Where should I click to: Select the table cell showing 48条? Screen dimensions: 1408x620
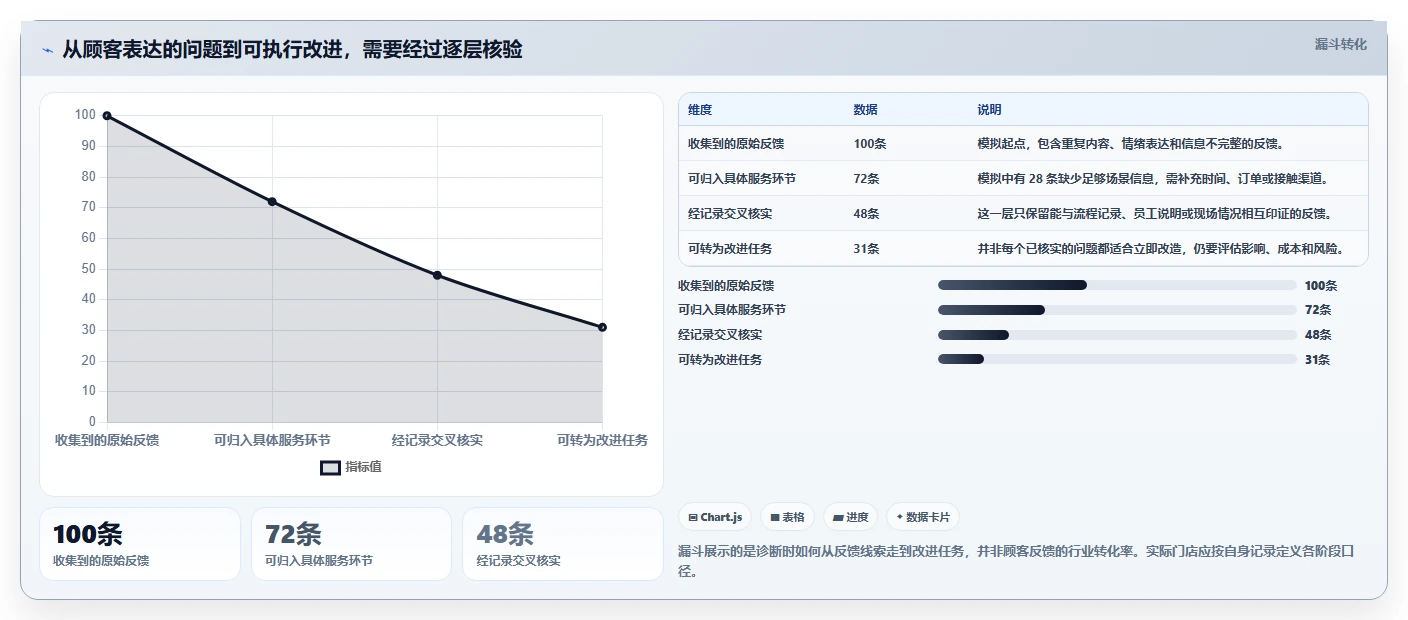click(866, 214)
